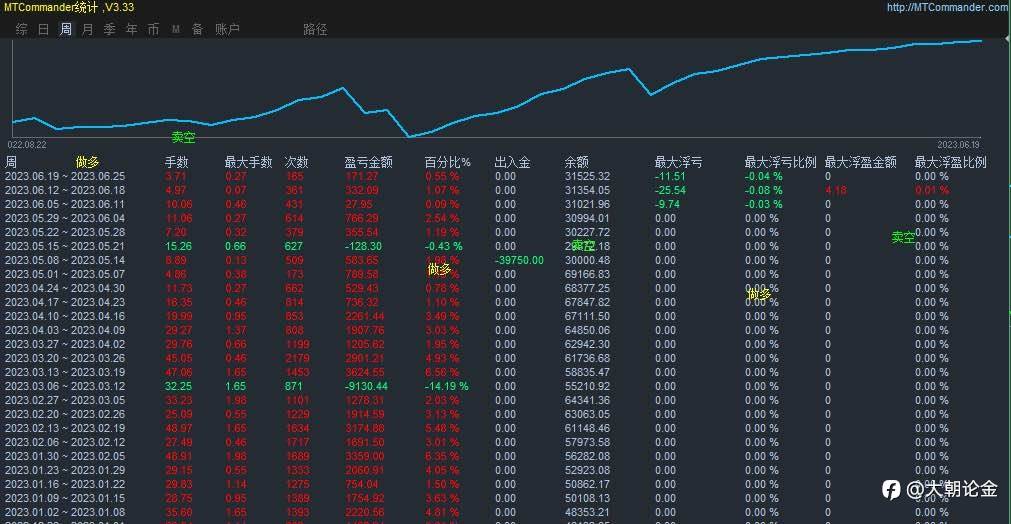Click the 百分比% column header
Screen dimensions: 1011x524
pyautogui.click(x=447, y=162)
